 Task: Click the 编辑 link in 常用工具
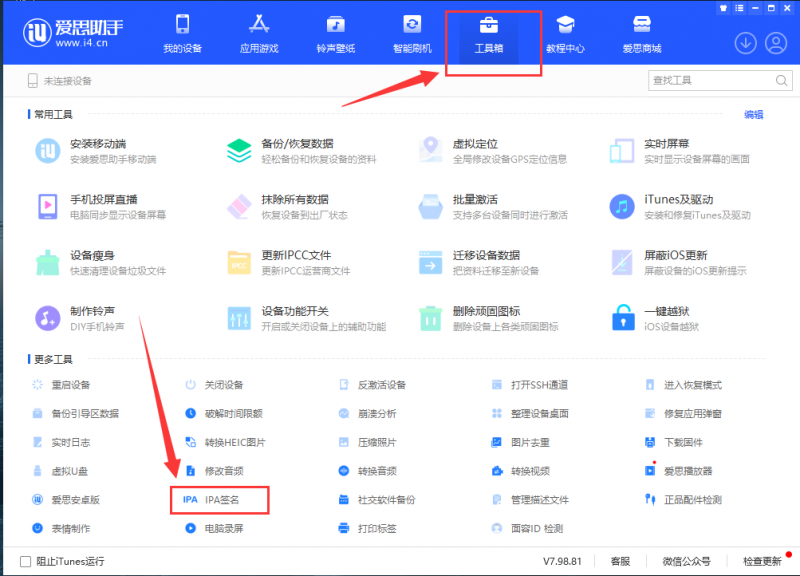pyautogui.click(x=754, y=115)
